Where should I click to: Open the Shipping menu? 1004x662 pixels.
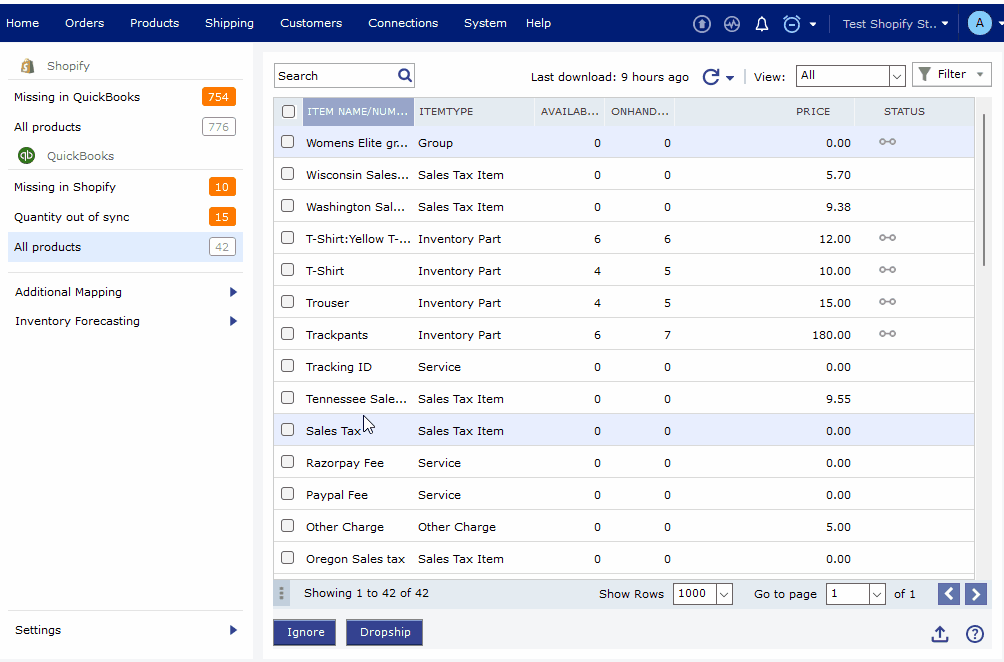[229, 23]
